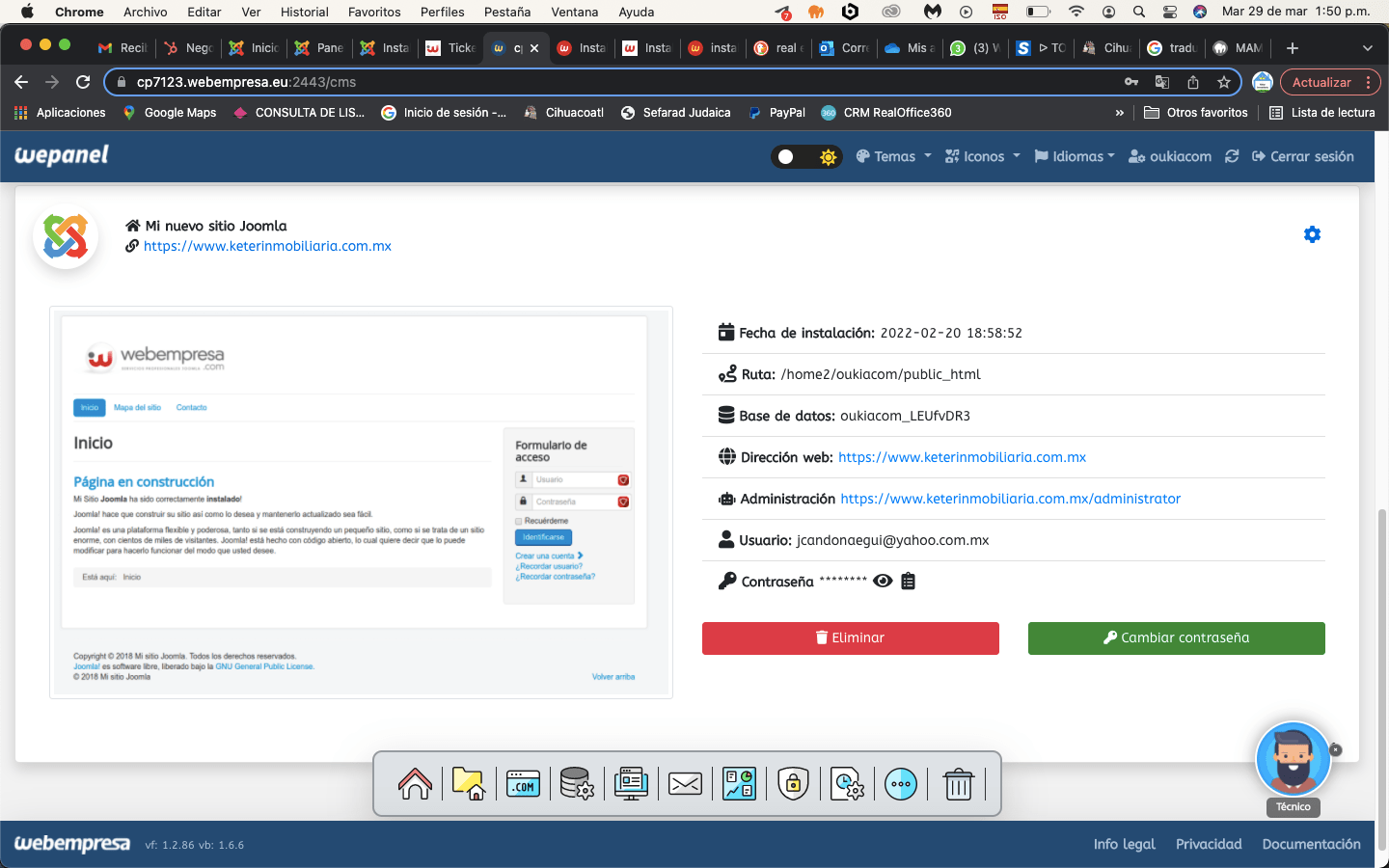Click Cerrar sesión link

1303,156
